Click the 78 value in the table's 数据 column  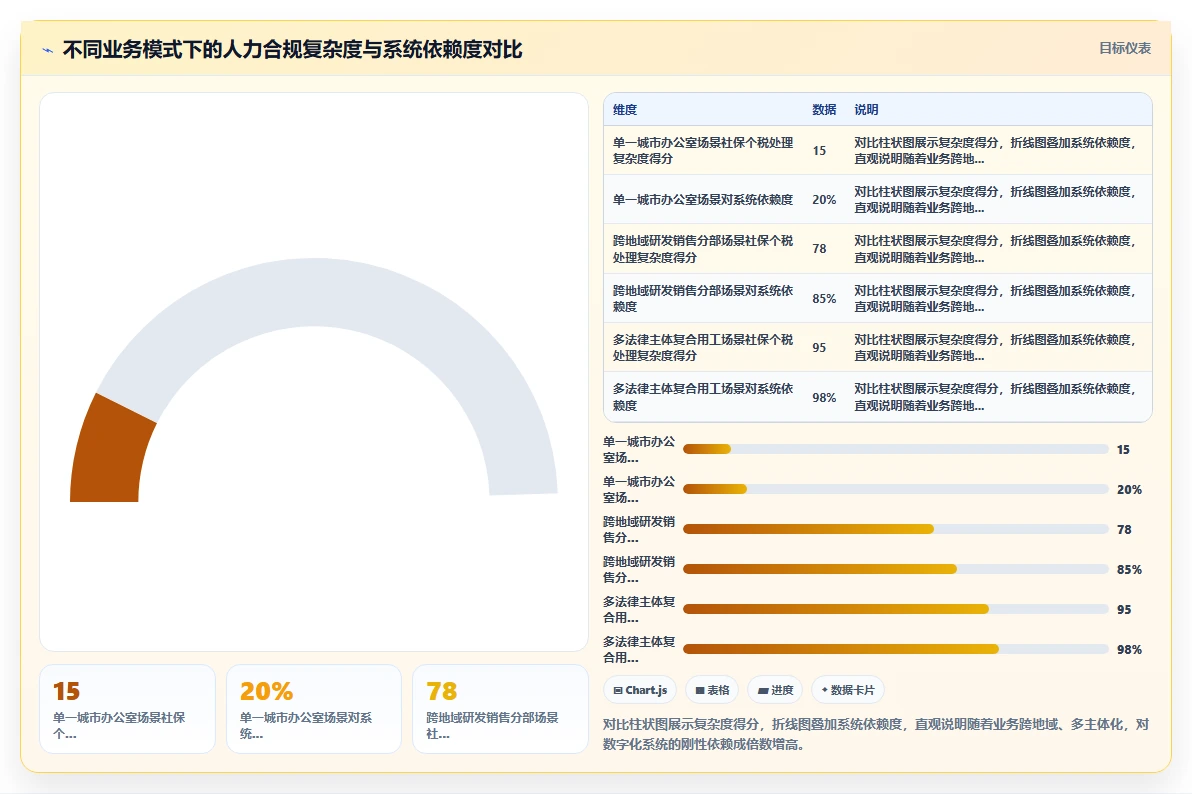point(819,249)
